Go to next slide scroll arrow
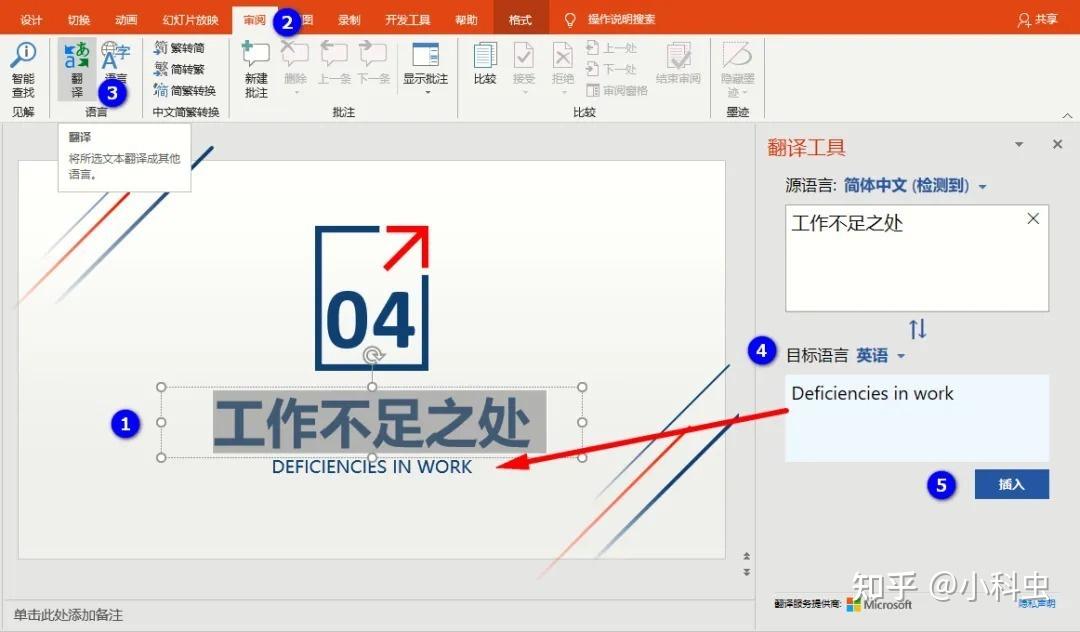Viewport: 1080px width, 632px height. pyautogui.click(x=747, y=571)
